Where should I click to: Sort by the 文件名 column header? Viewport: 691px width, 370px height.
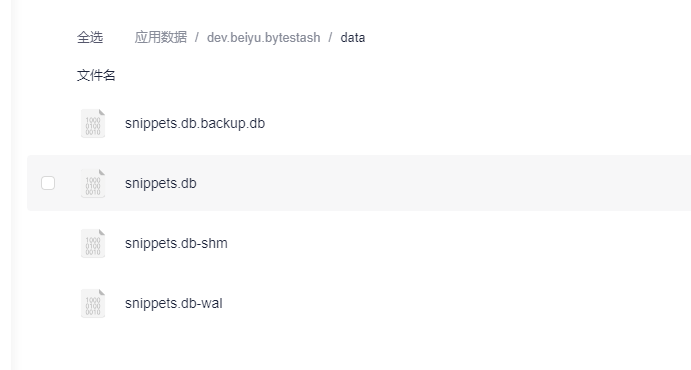[96, 75]
